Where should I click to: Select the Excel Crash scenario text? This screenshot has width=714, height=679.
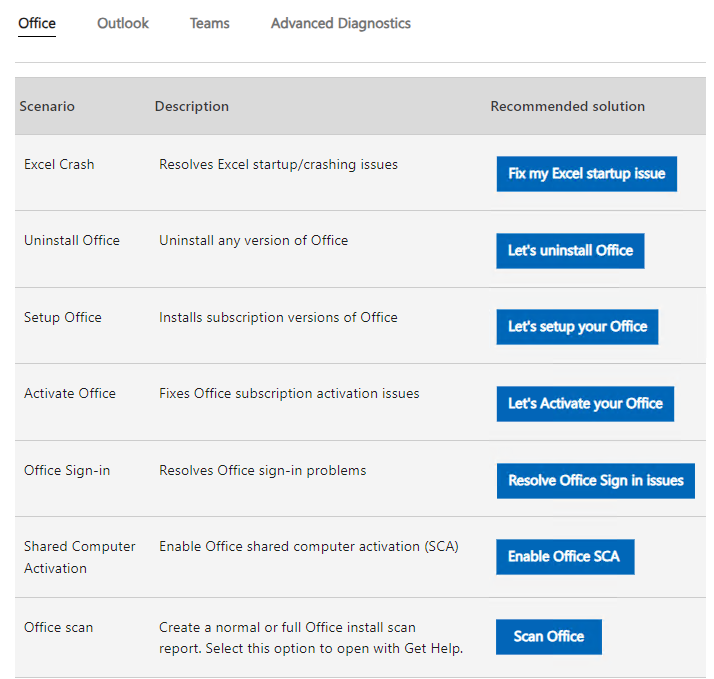click(x=59, y=164)
